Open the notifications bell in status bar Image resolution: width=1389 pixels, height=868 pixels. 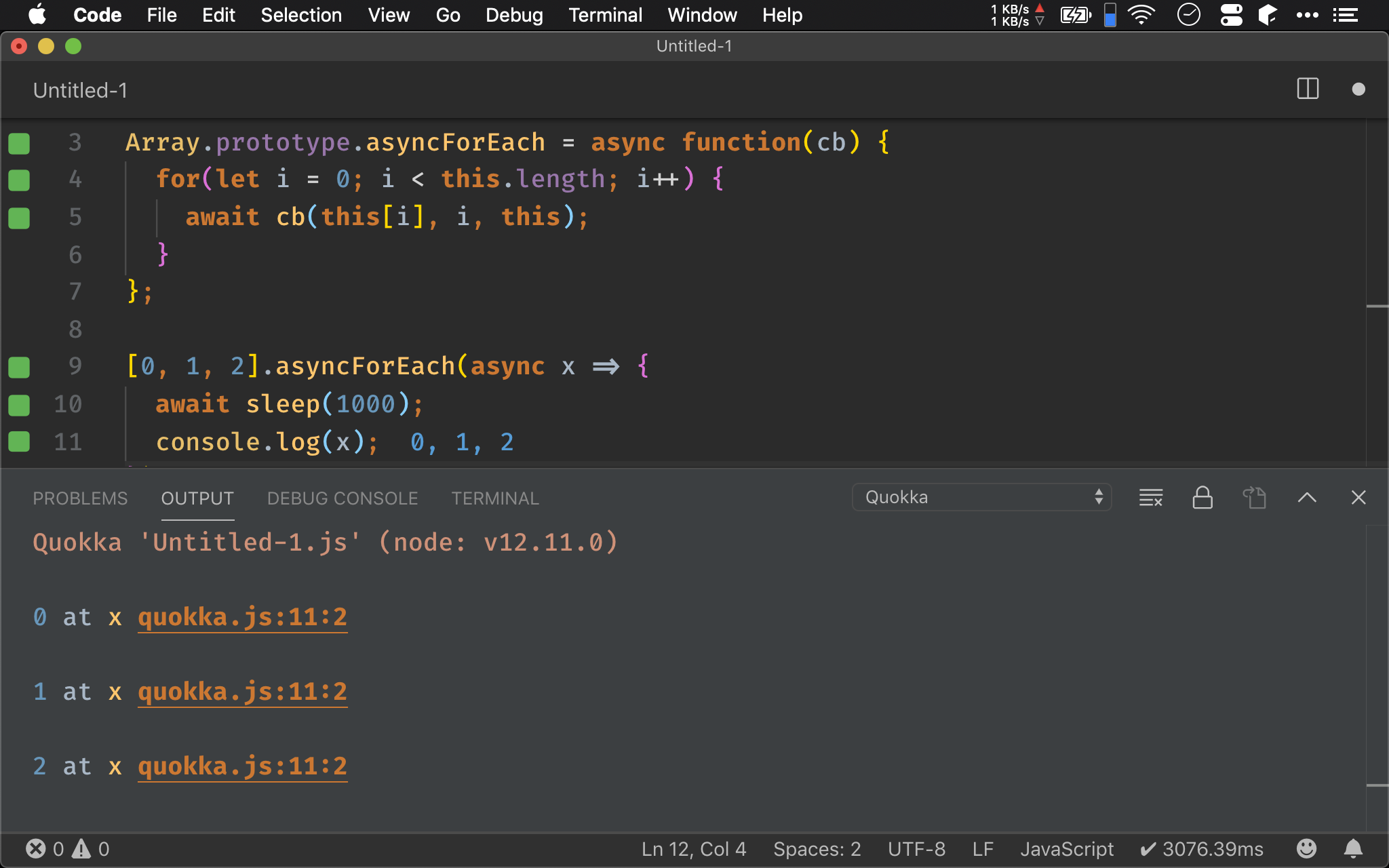1353,848
